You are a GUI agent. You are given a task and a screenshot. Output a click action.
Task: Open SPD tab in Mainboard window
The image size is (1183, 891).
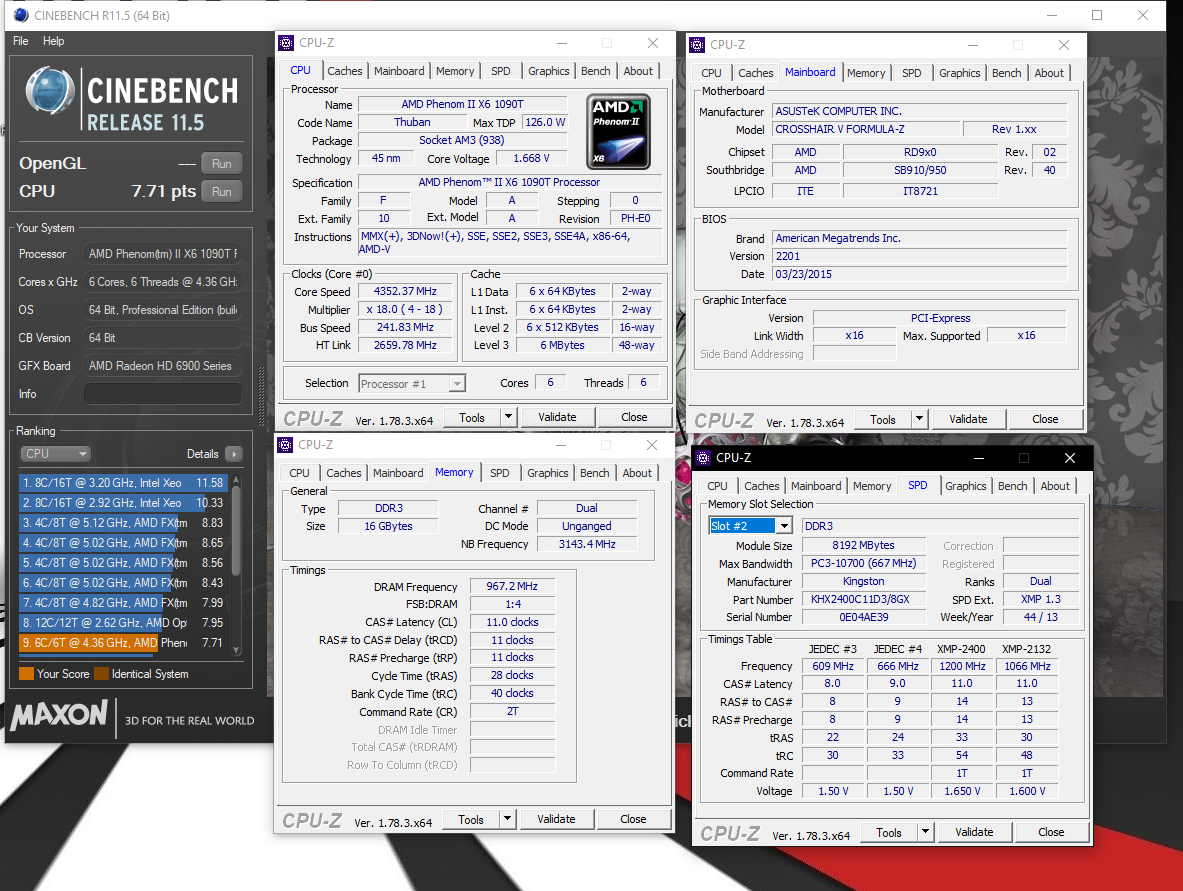tap(911, 73)
